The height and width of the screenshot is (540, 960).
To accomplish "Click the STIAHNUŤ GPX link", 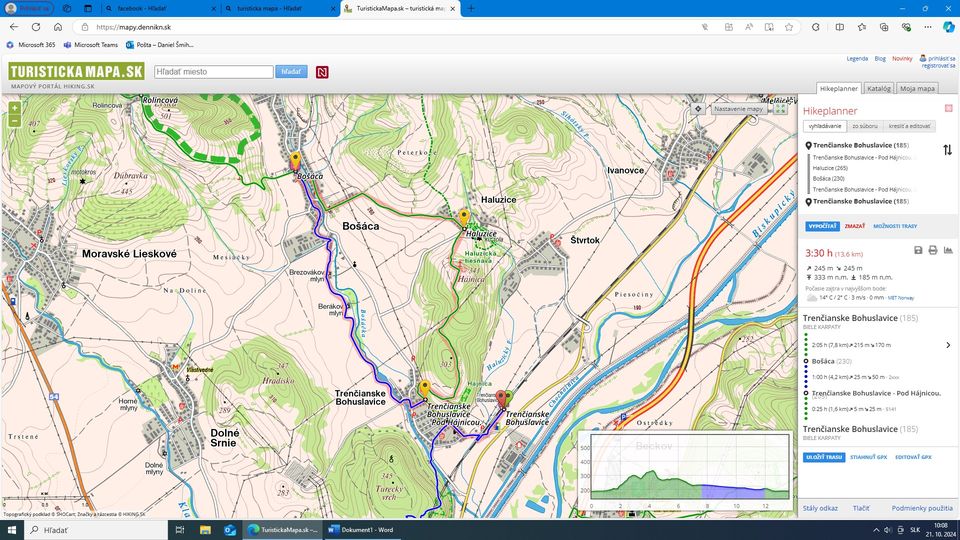I will [x=868, y=457].
